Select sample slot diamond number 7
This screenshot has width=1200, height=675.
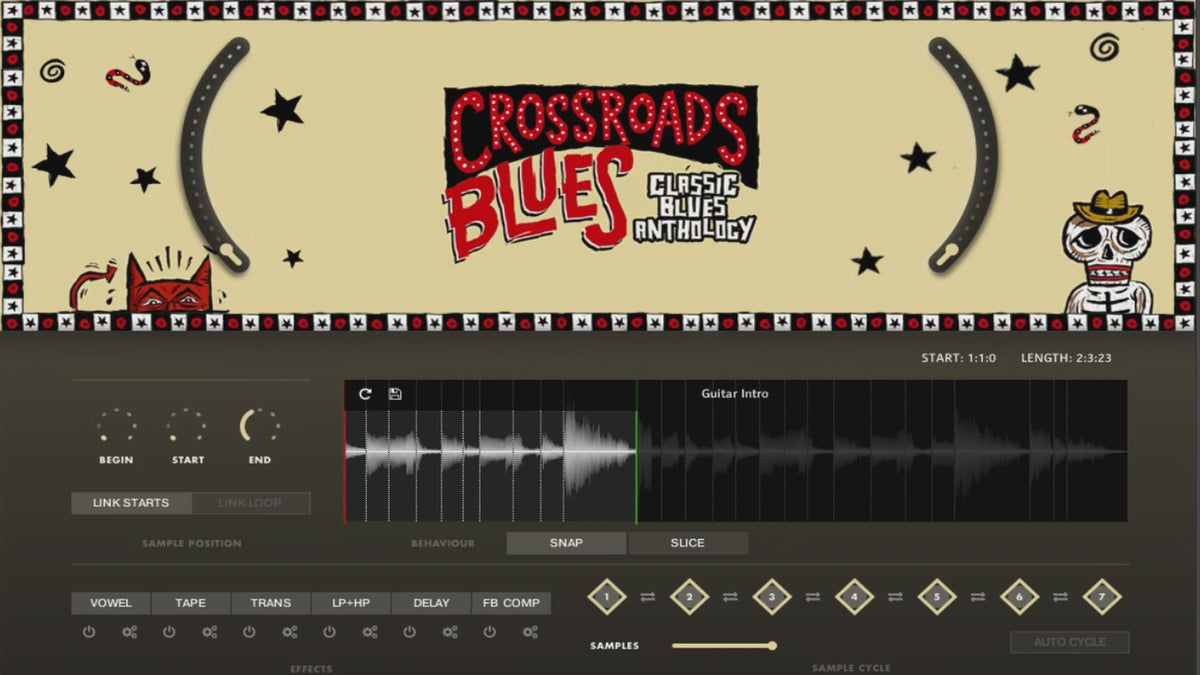[1102, 597]
